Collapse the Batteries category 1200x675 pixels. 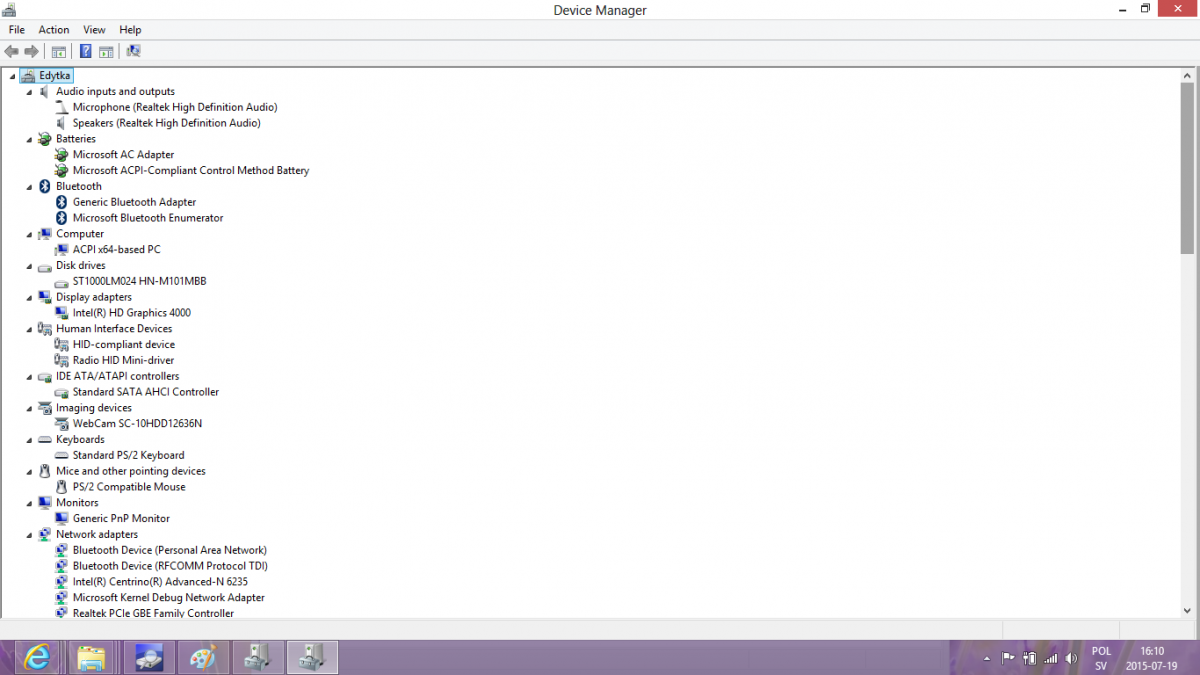tap(30, 139)
